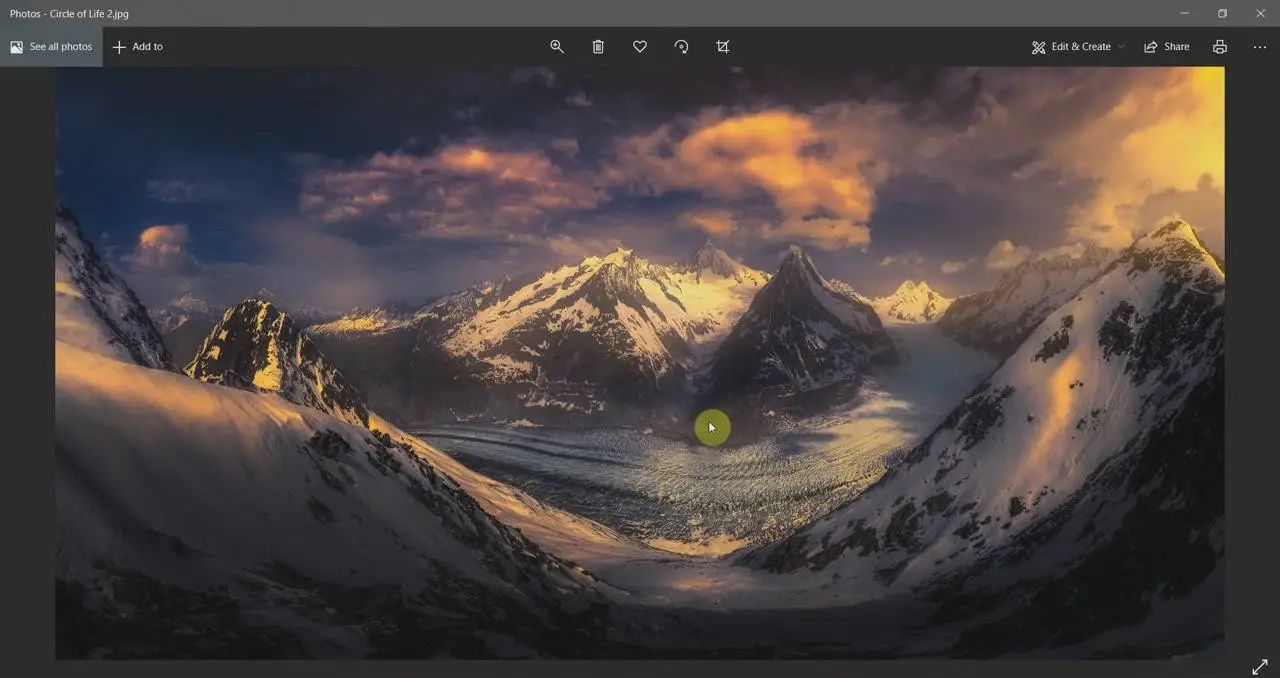Restore down the Photos window
The width and height of the screenshot is (1280, 678).
(x=1222, y=13)
